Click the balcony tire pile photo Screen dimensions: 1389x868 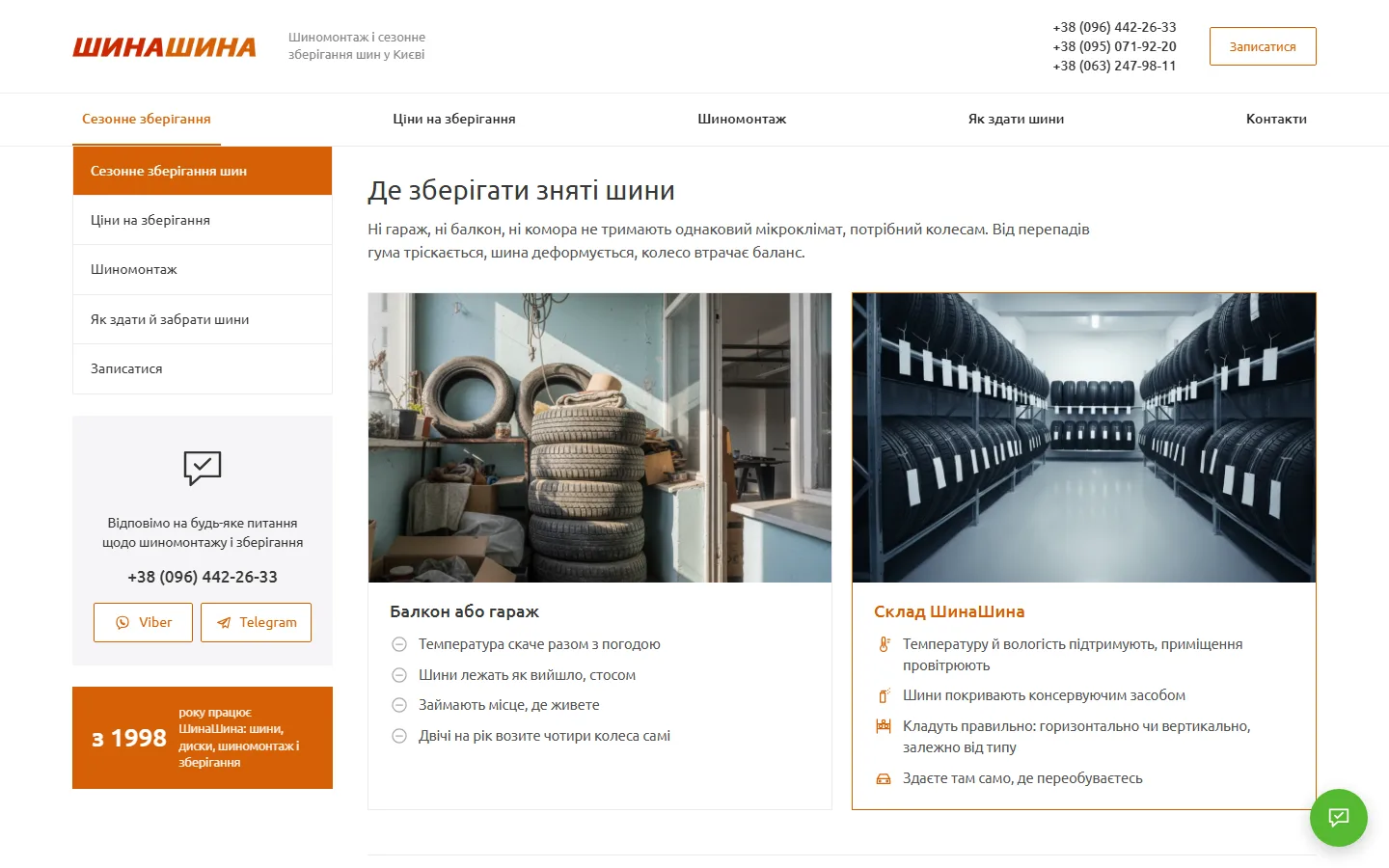click(600, 438)
